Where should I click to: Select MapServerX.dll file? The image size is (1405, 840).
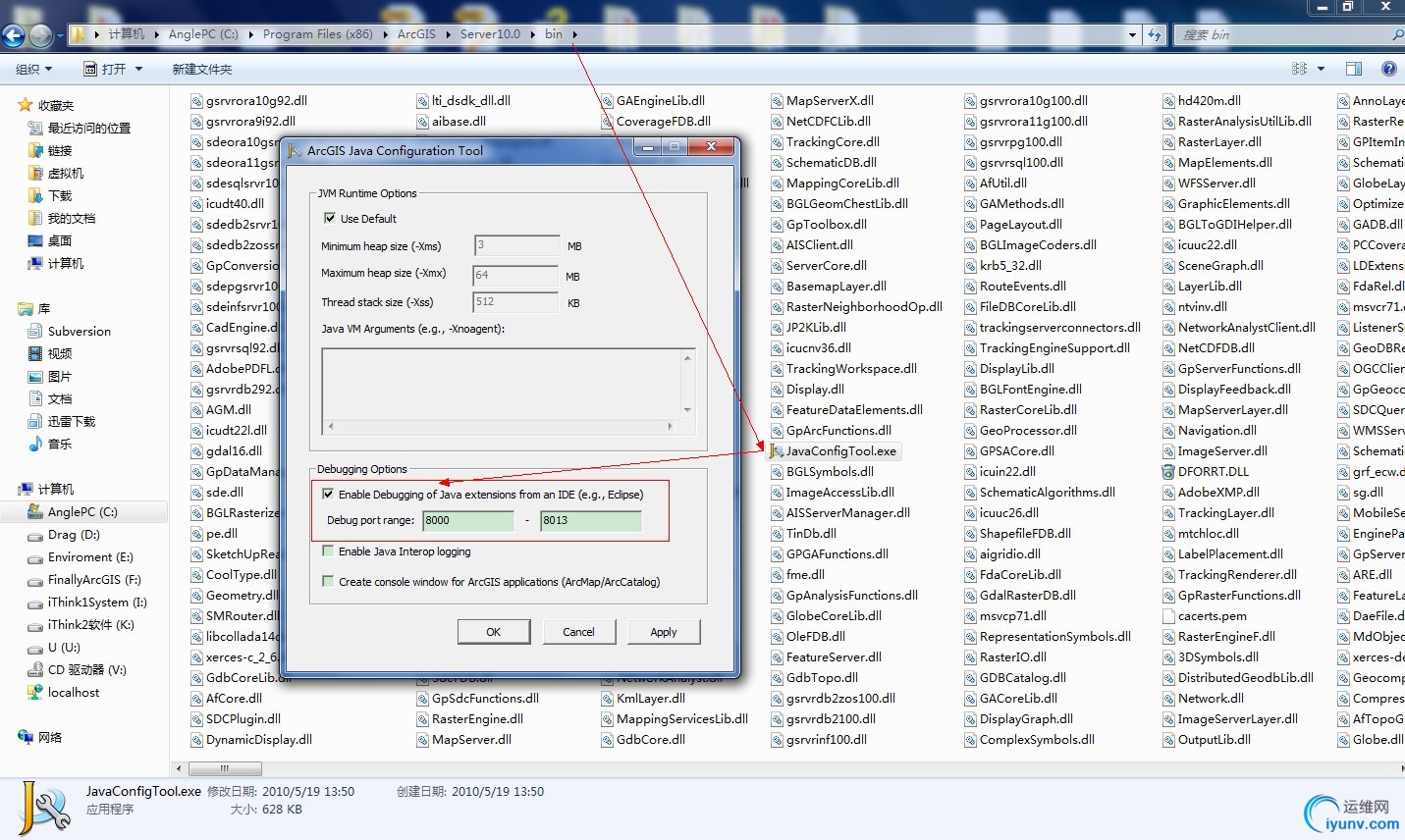coord(823,101)
